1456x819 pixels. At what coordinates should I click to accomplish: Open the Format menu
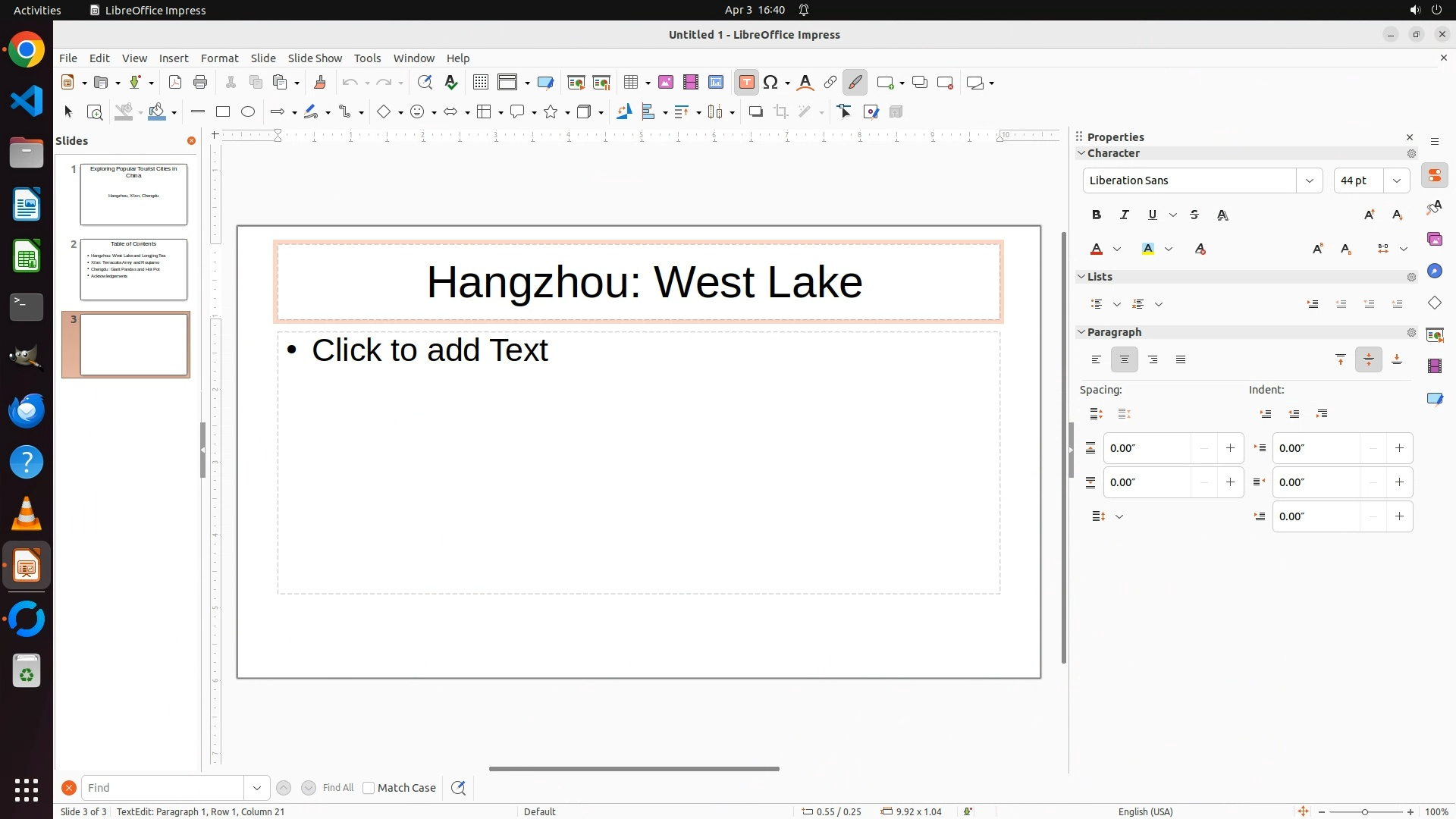point(219,58)
